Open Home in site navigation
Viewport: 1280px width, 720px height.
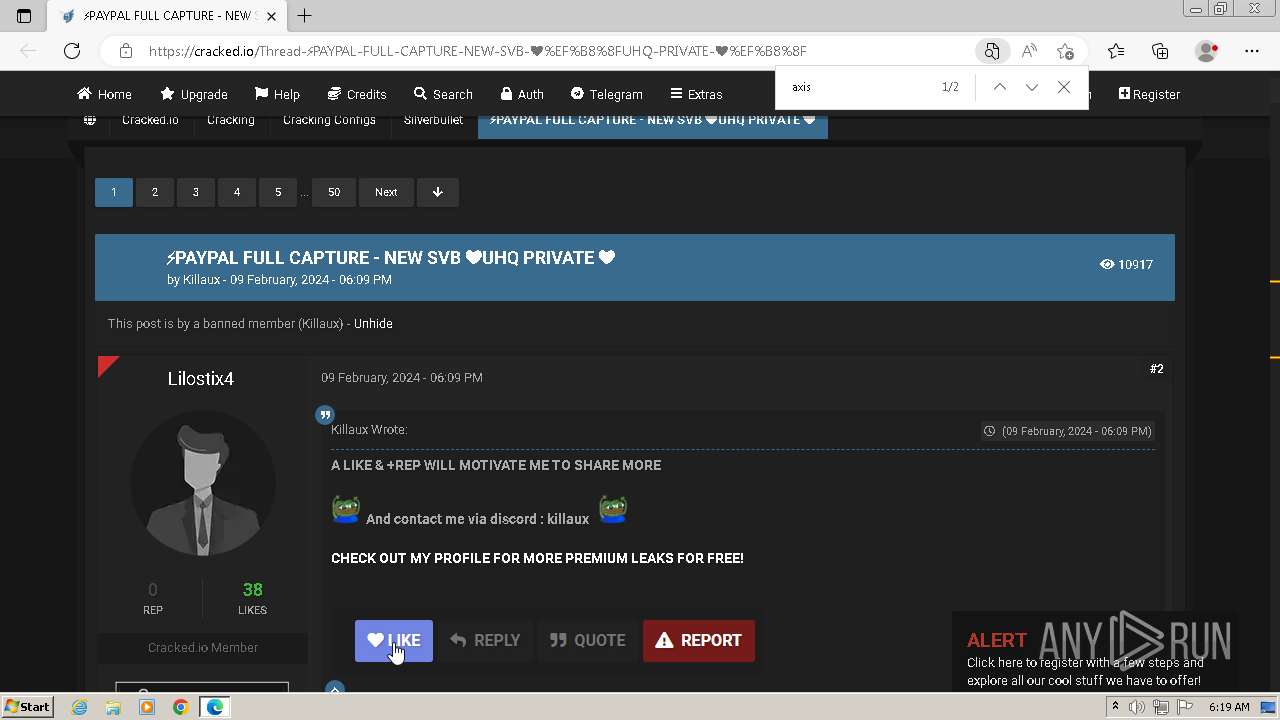click(x=104, y=94)
